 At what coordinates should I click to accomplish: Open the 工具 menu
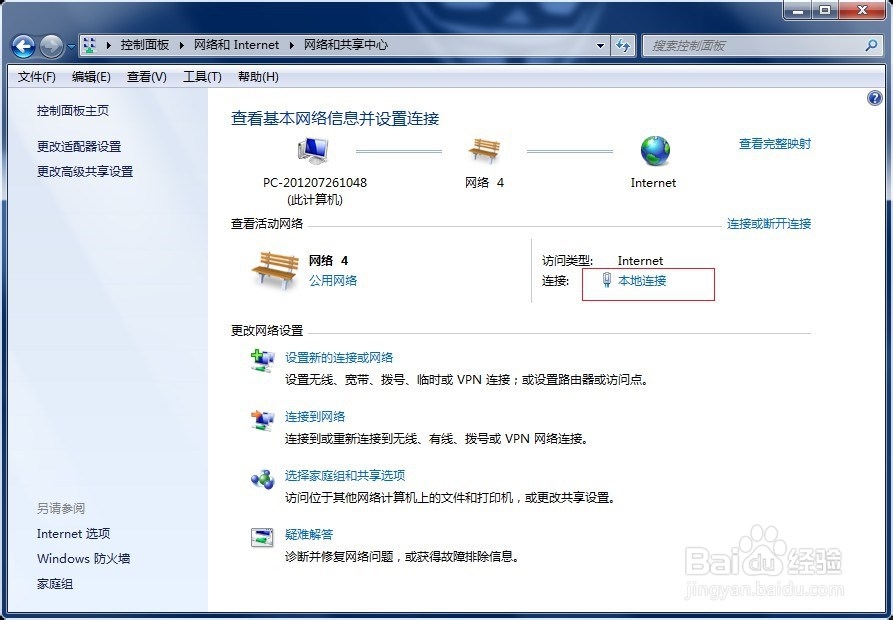201,76
